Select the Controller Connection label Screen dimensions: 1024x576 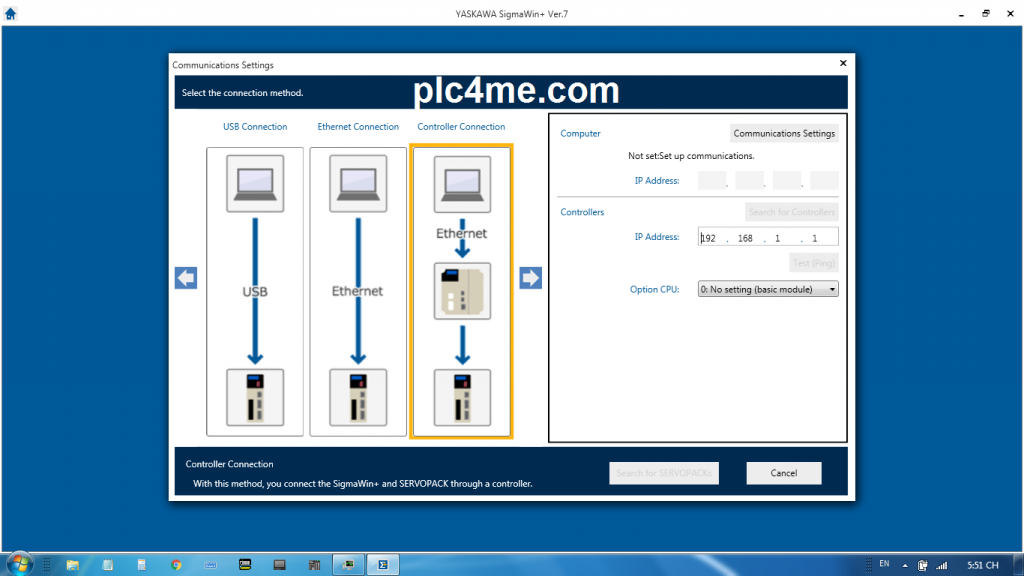[461, 127]
